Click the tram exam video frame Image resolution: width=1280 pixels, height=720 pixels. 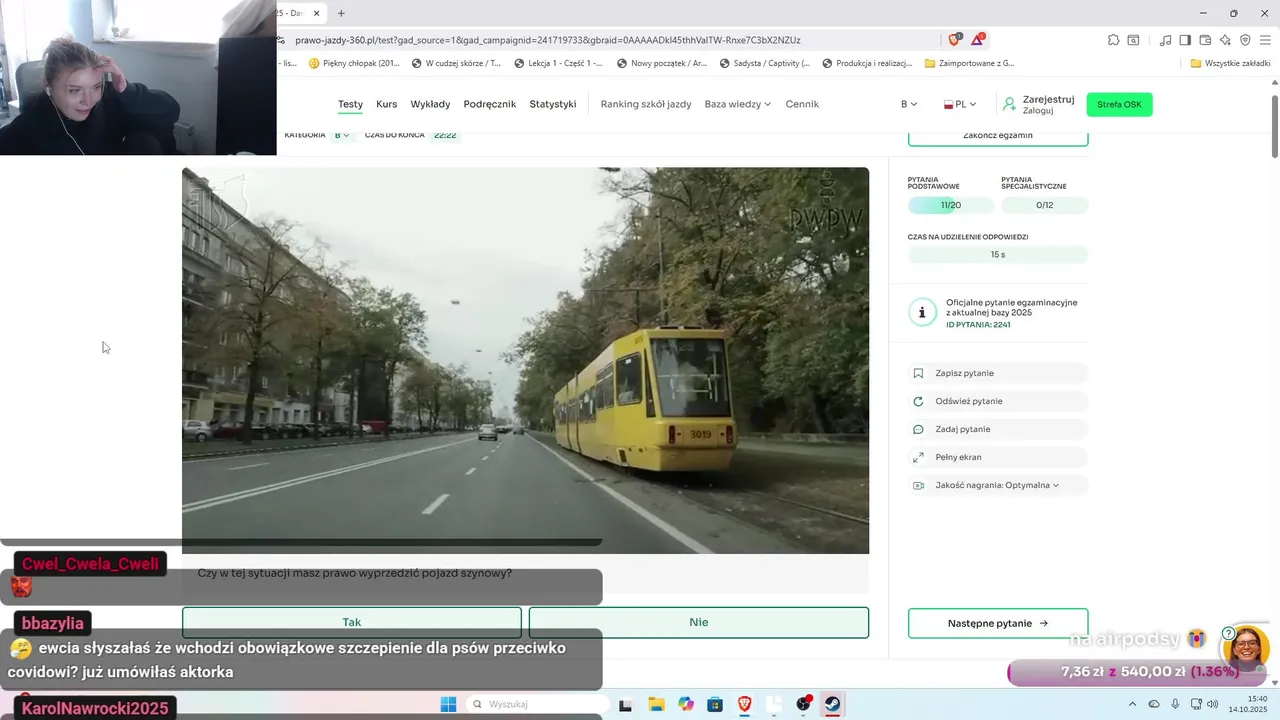tap(525, 360)
